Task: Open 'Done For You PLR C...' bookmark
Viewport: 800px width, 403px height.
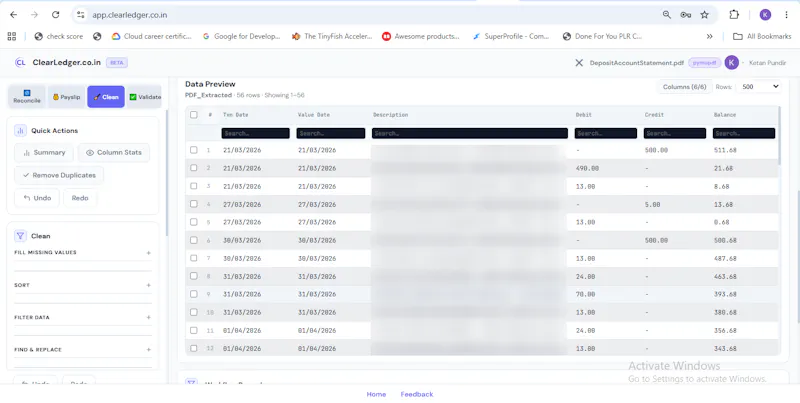Action: 602,36
